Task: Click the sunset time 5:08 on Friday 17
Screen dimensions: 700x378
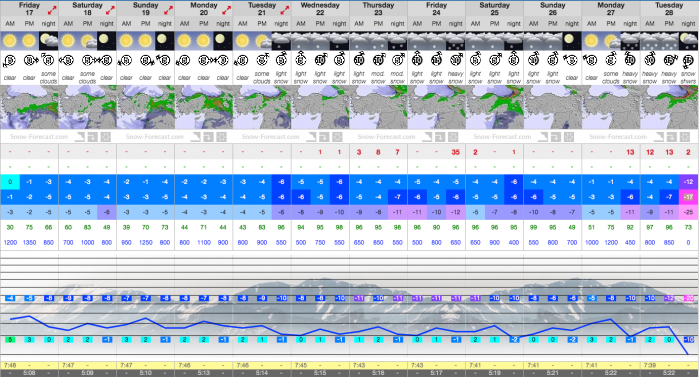Action: pos(29,373)
